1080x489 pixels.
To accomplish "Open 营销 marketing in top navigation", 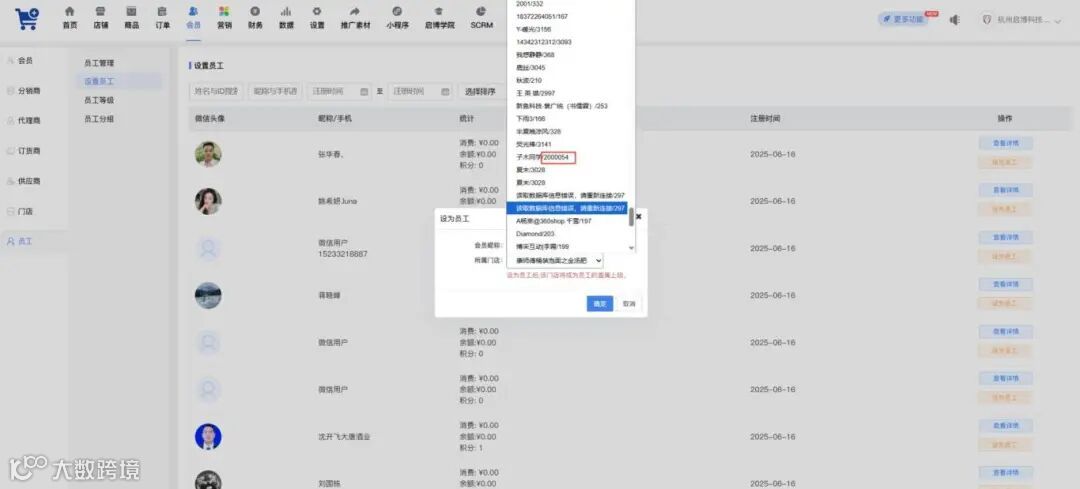I will 224,18.
